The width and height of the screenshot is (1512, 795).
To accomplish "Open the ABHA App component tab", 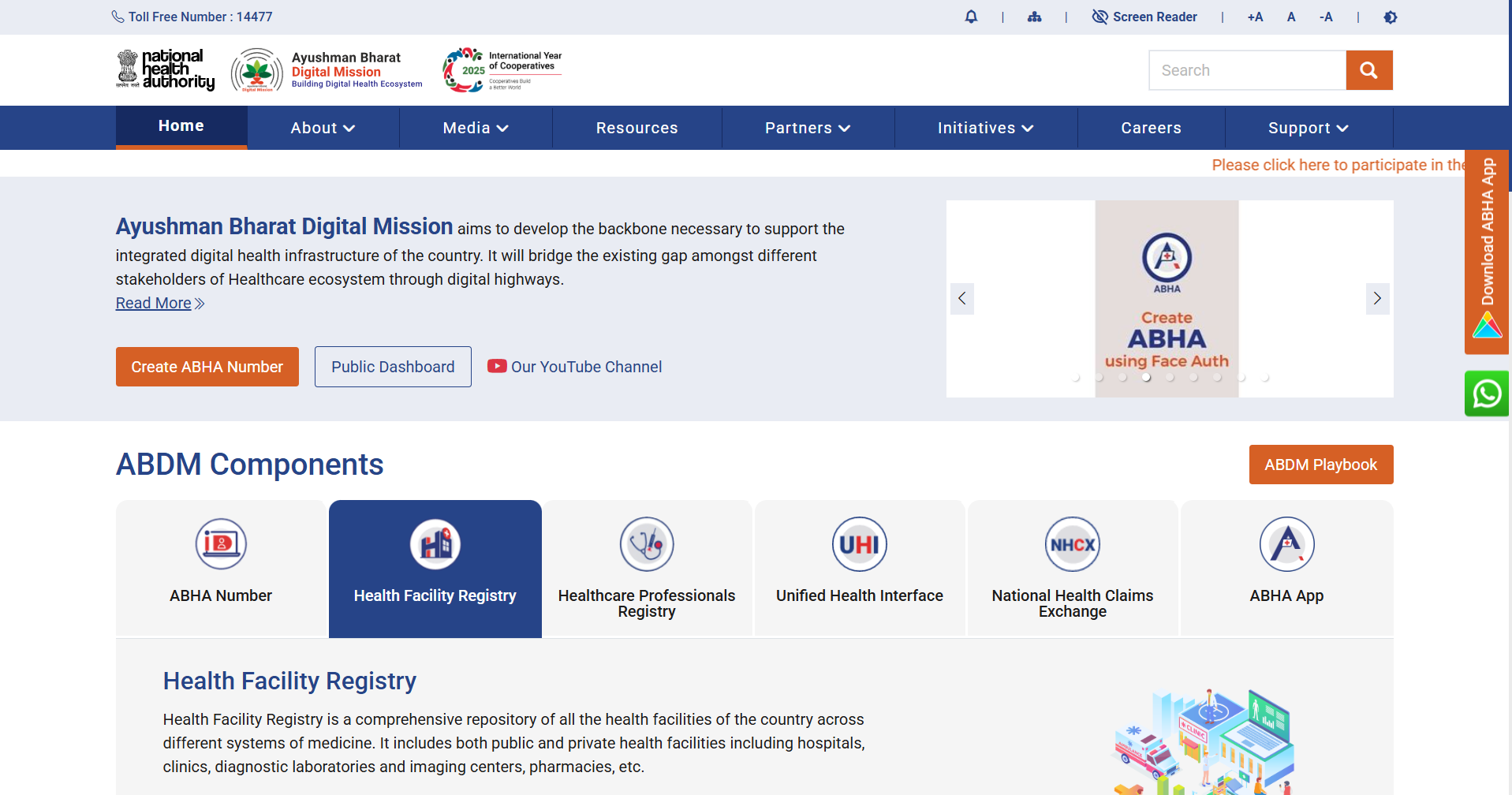I will [1286, 568].
